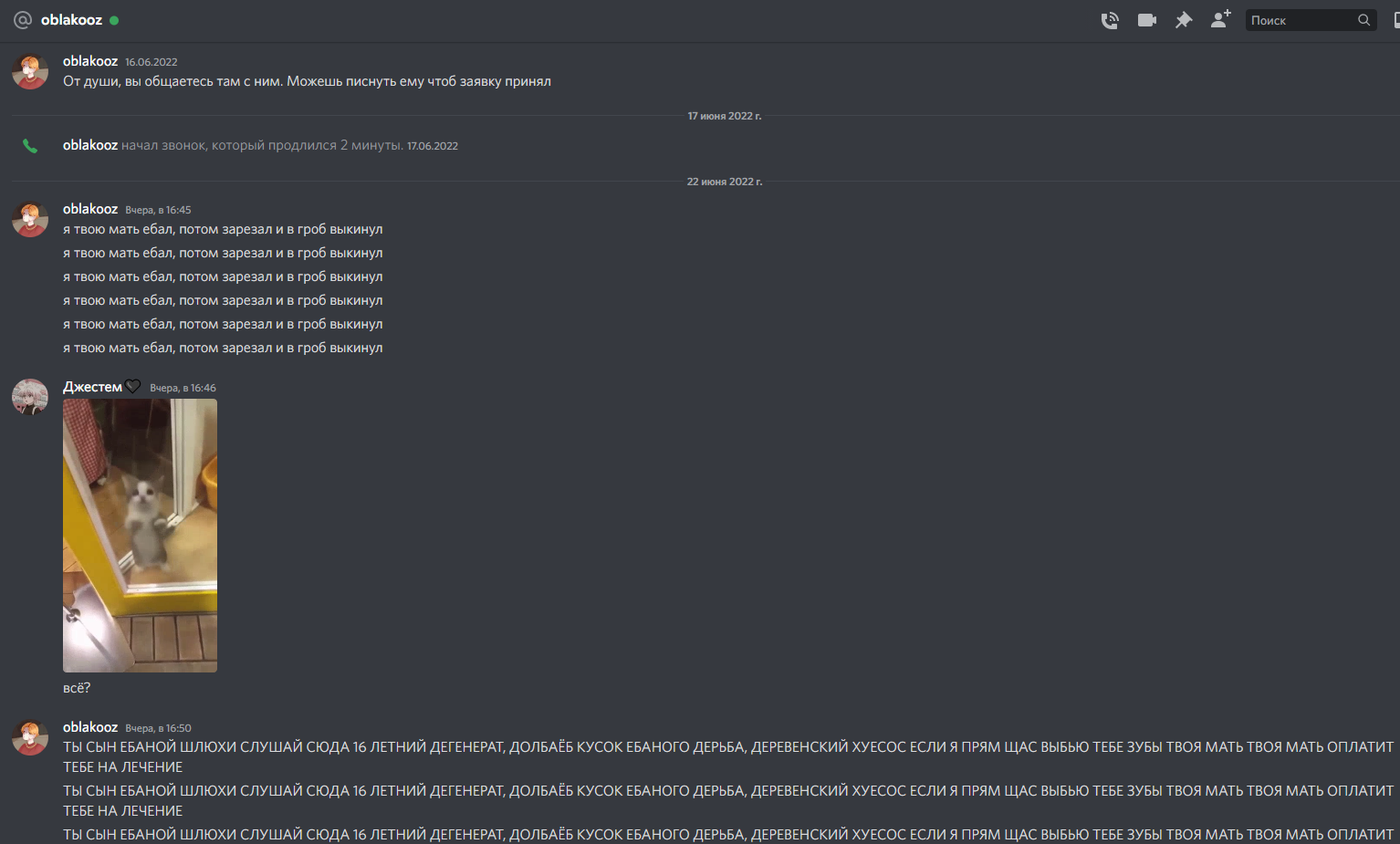
Task: Click the @ icon beside the header username
Action: [x=23, y=20]
